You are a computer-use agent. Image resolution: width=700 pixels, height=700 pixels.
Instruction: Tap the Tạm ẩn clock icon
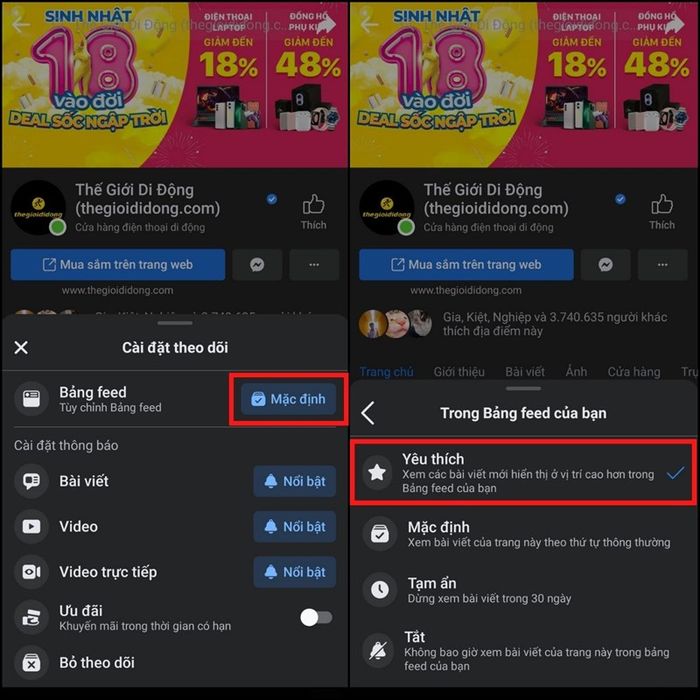point(379,590)
